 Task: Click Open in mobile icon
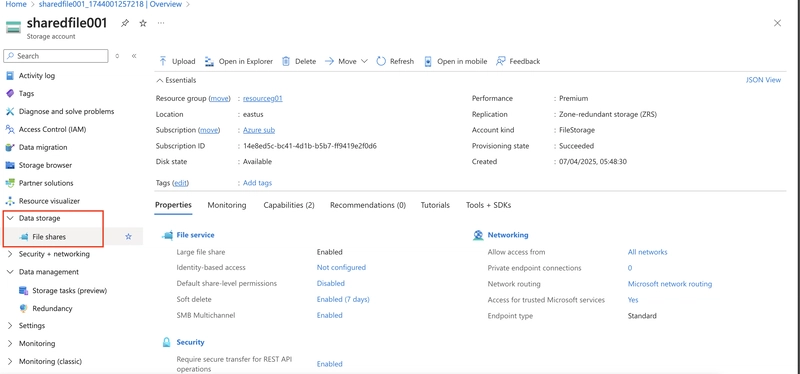(428, 61)
